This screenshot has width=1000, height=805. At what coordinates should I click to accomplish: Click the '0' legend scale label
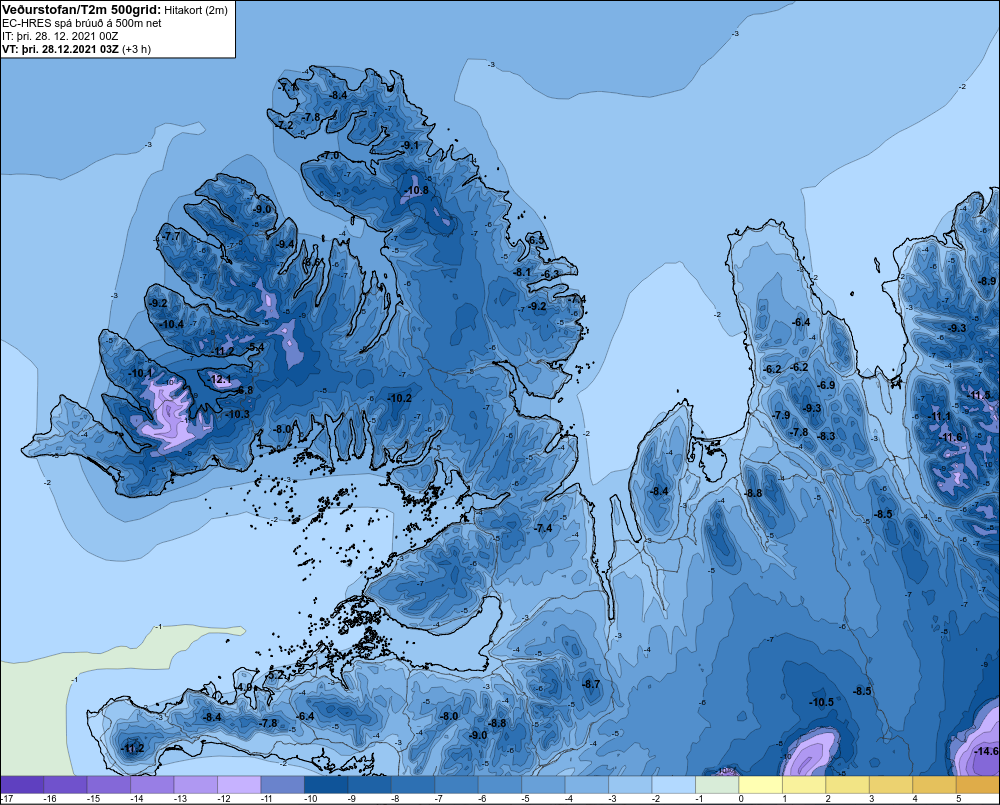pyautogui.click(x=741, y=799)
